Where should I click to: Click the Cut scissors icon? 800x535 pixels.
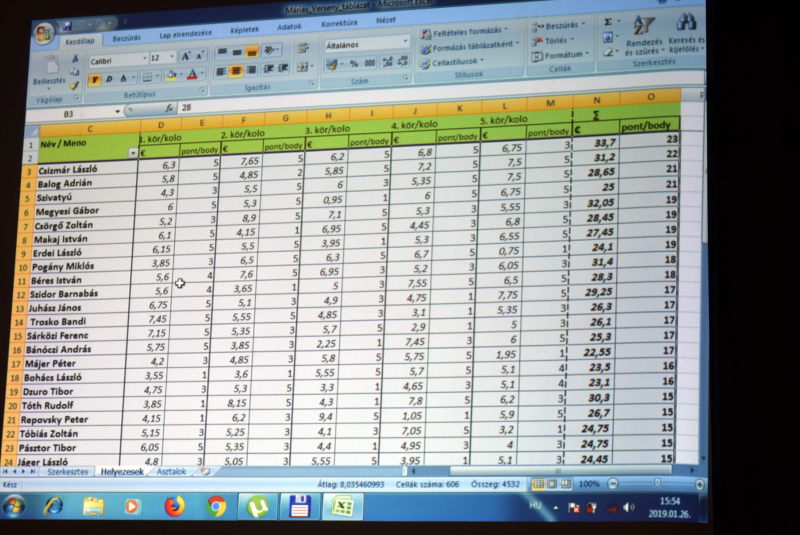click(75, 59)
